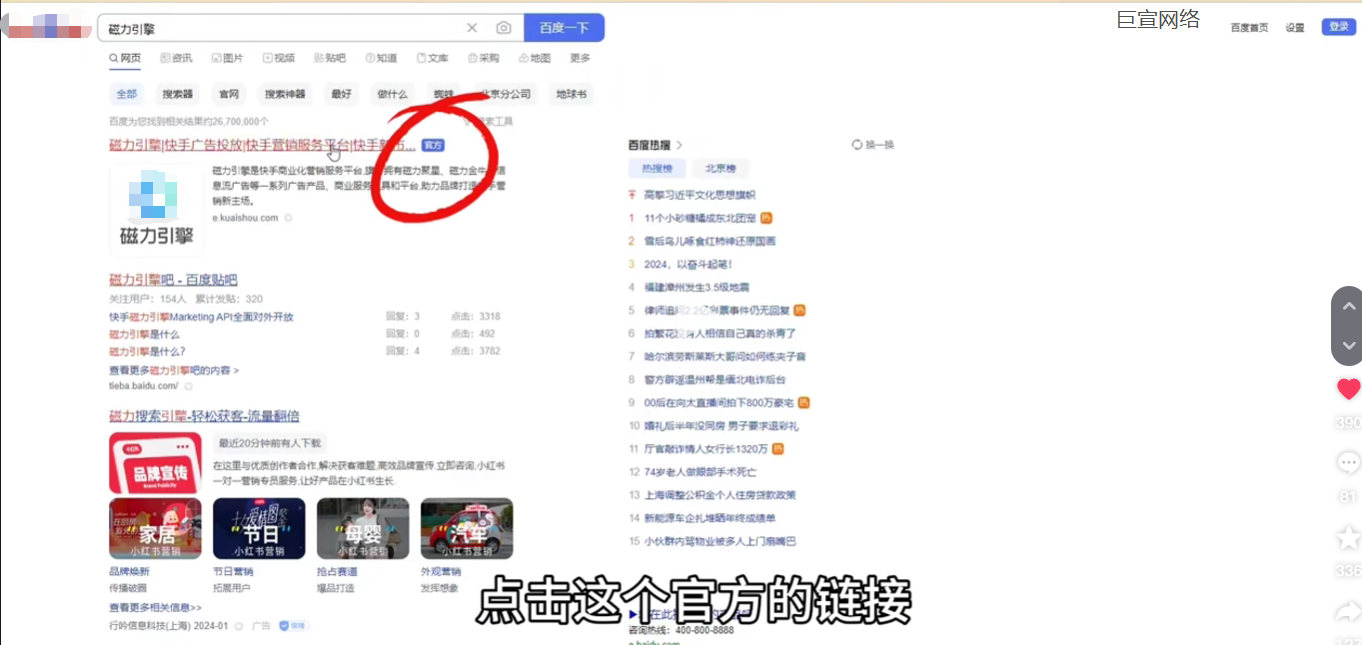Select the 热搜榜 tab

[x=658, y=169]
